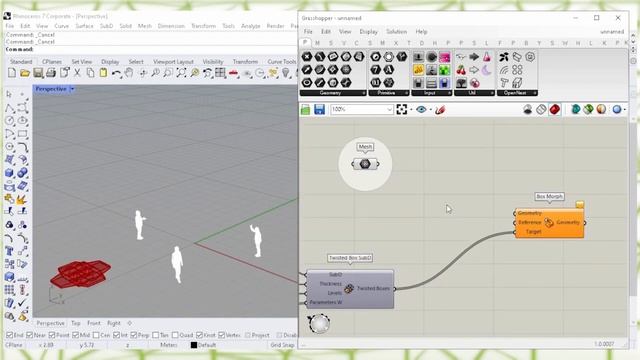This screenshot has height=360, width=640.
Task: Toggle the Perp osnap checkbox
Action: tap(133, 335)
